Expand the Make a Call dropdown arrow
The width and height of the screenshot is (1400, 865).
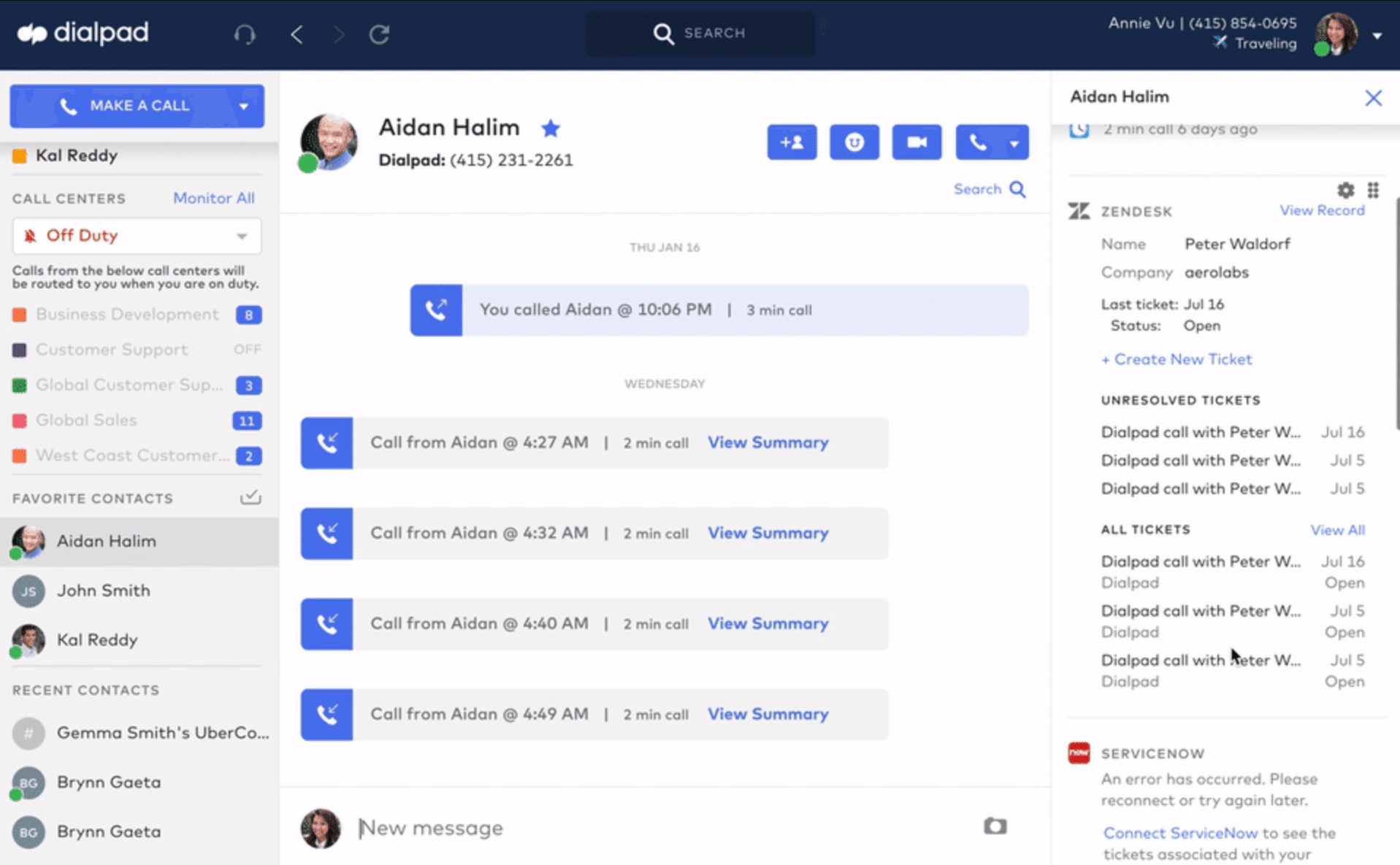pyautogui.click(x=244, y=107)
